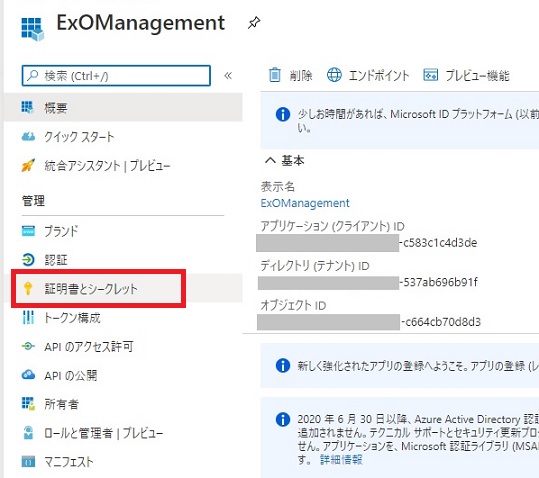Click the マニフェスト icon
The width and height of the screenshot is (539, 478).
click(x=28, y=462)
